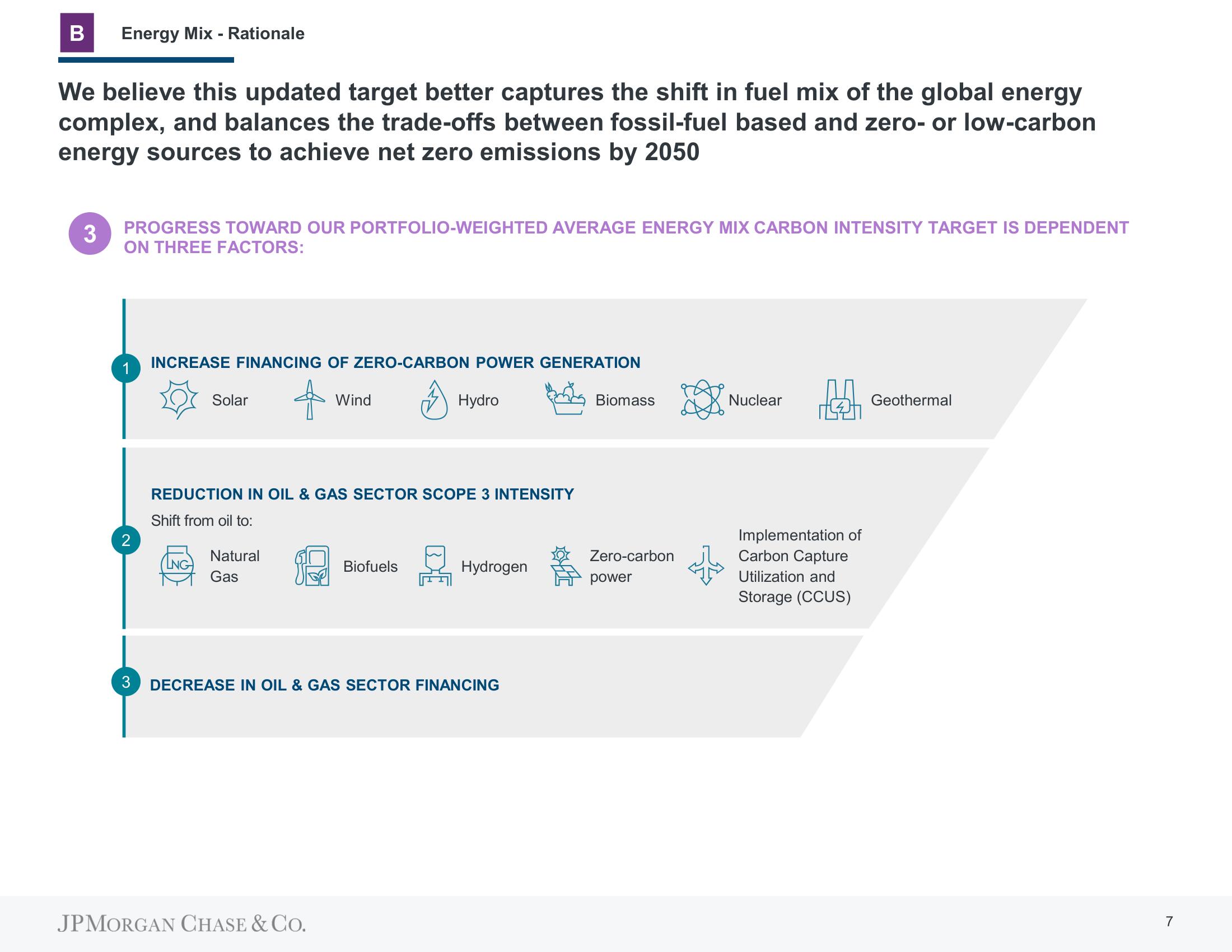Click the Nuclear atom icon

pos(702,399)
